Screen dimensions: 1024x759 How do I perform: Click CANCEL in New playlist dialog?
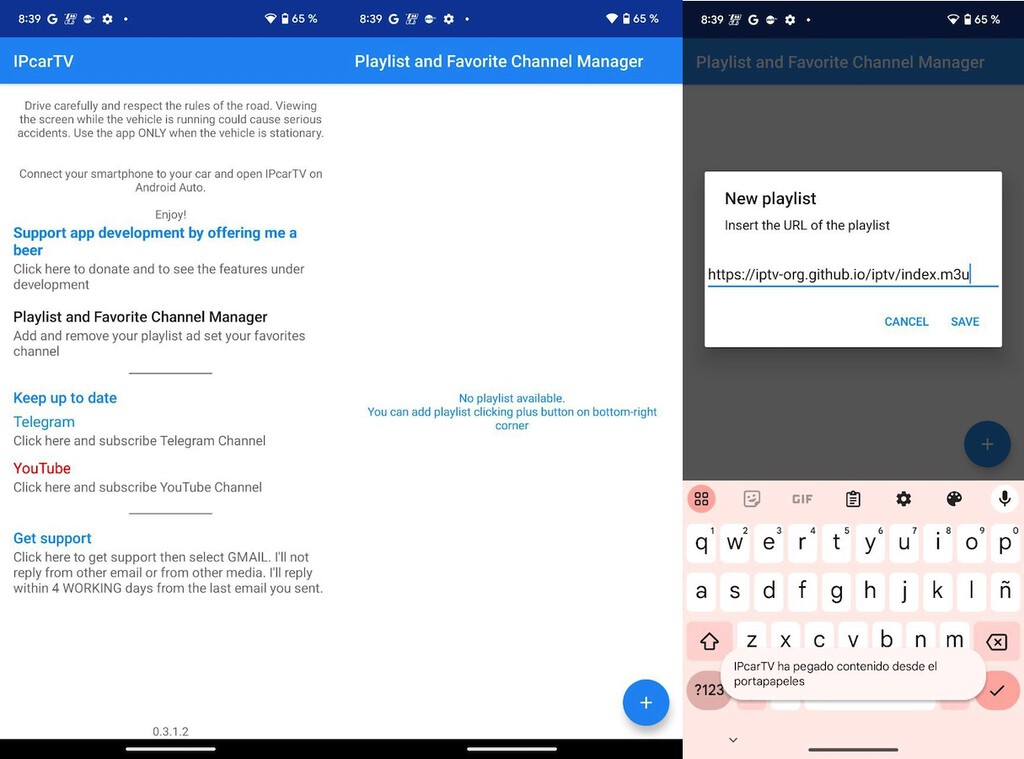coord(906,322)
